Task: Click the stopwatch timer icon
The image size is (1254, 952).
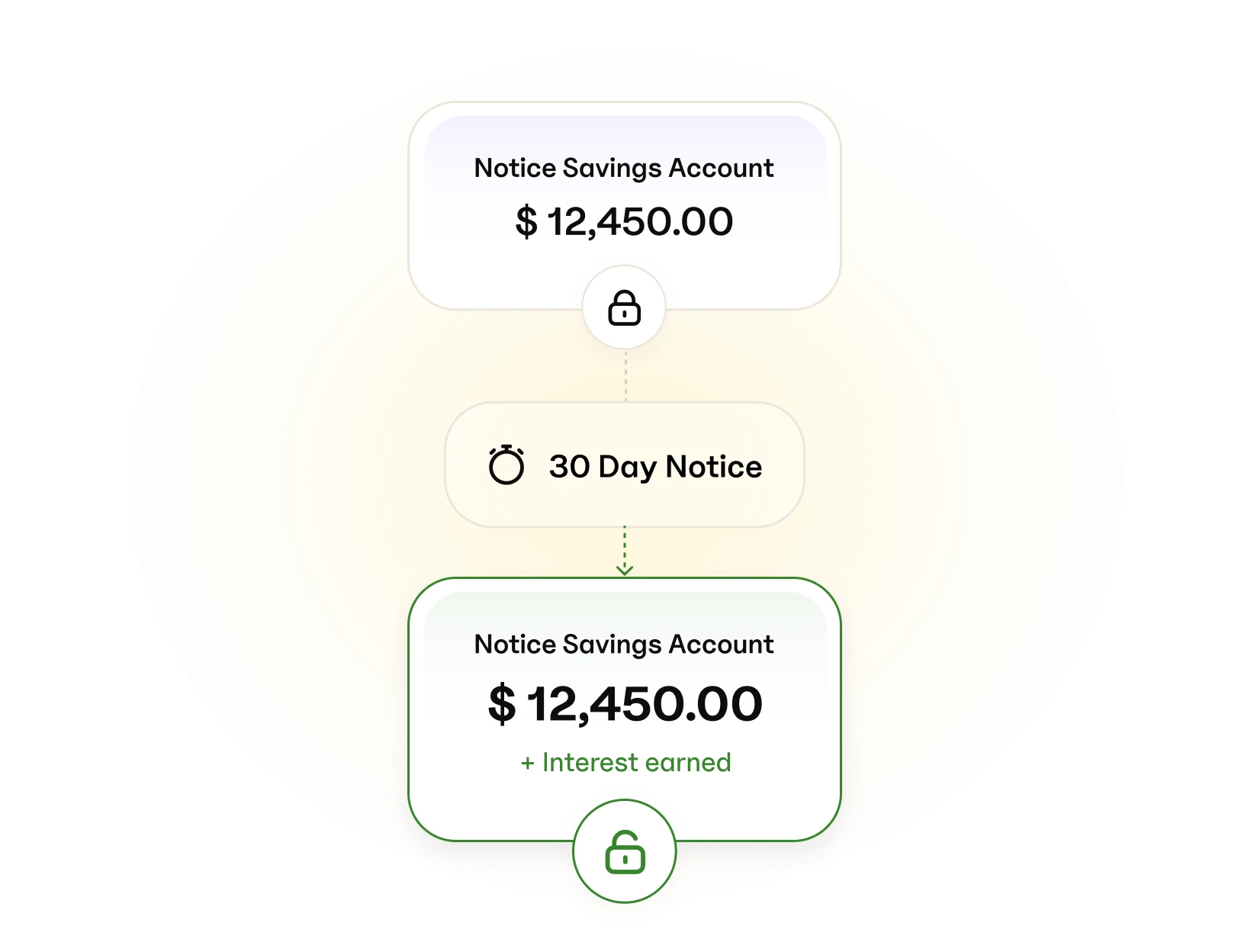Action: tap(506, 465)
